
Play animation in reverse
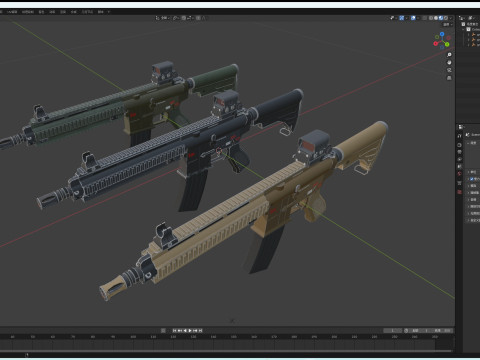click(185, 330)
